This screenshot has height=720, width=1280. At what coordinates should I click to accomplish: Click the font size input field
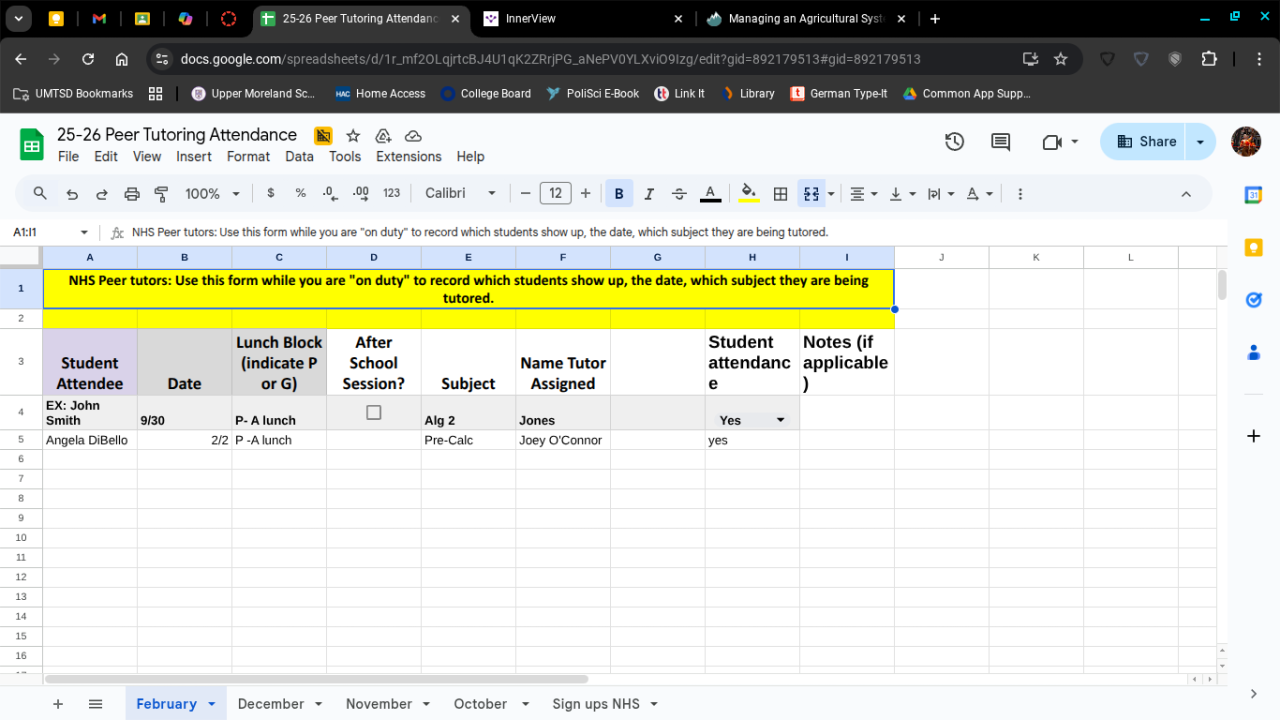click(555, 194)
